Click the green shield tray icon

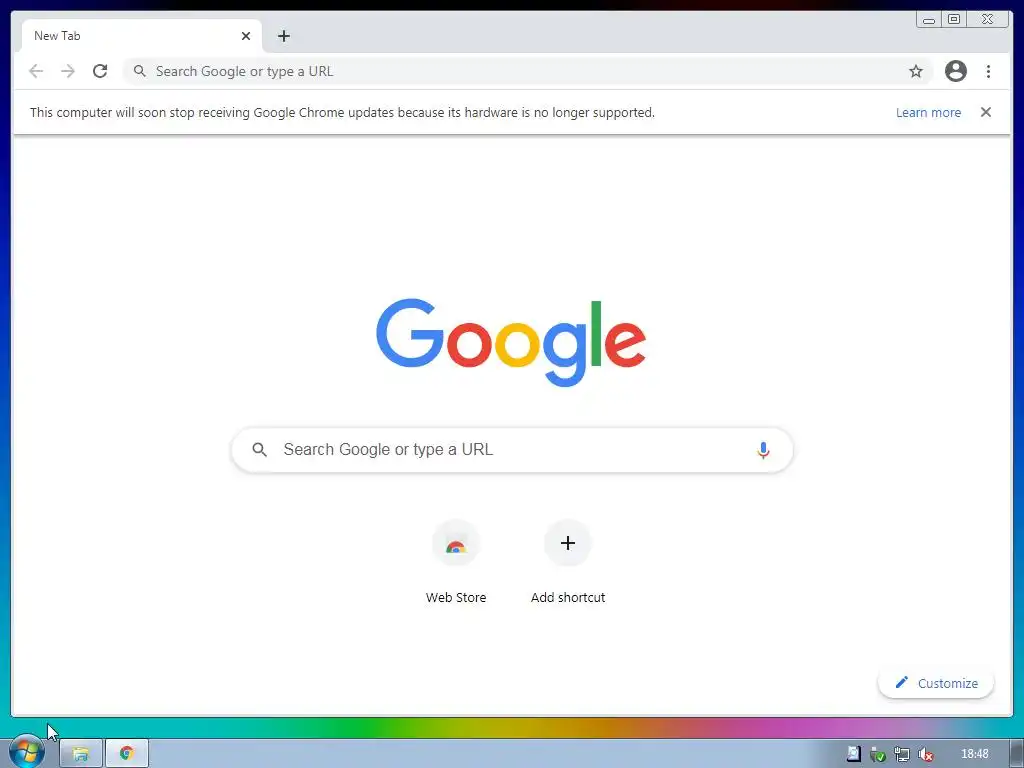pos(878,754)
